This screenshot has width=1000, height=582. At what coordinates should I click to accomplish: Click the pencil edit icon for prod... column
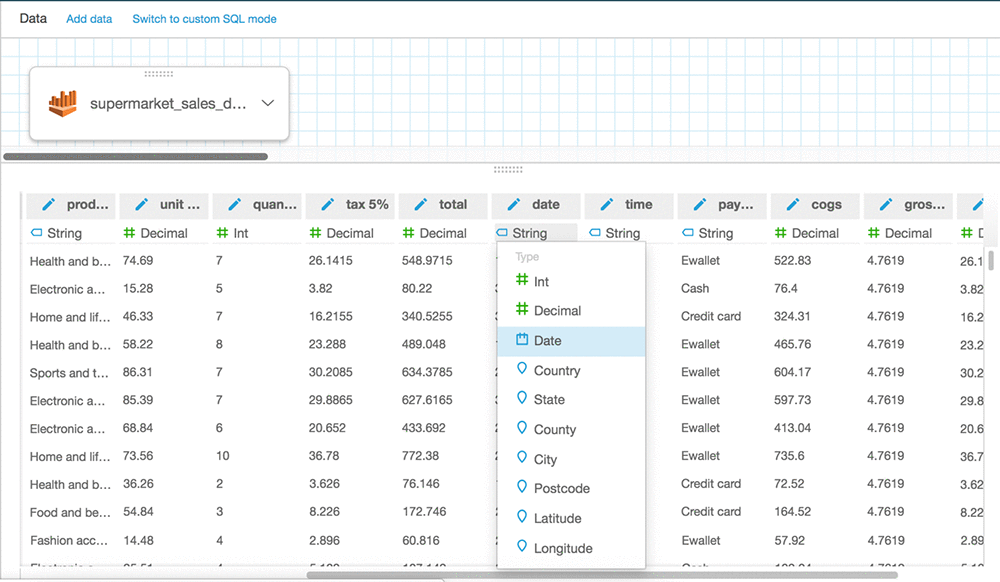point(48,205)
